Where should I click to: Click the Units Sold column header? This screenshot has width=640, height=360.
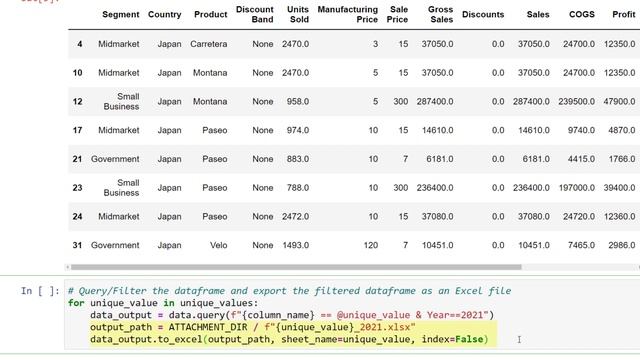(x=298, y=14)
